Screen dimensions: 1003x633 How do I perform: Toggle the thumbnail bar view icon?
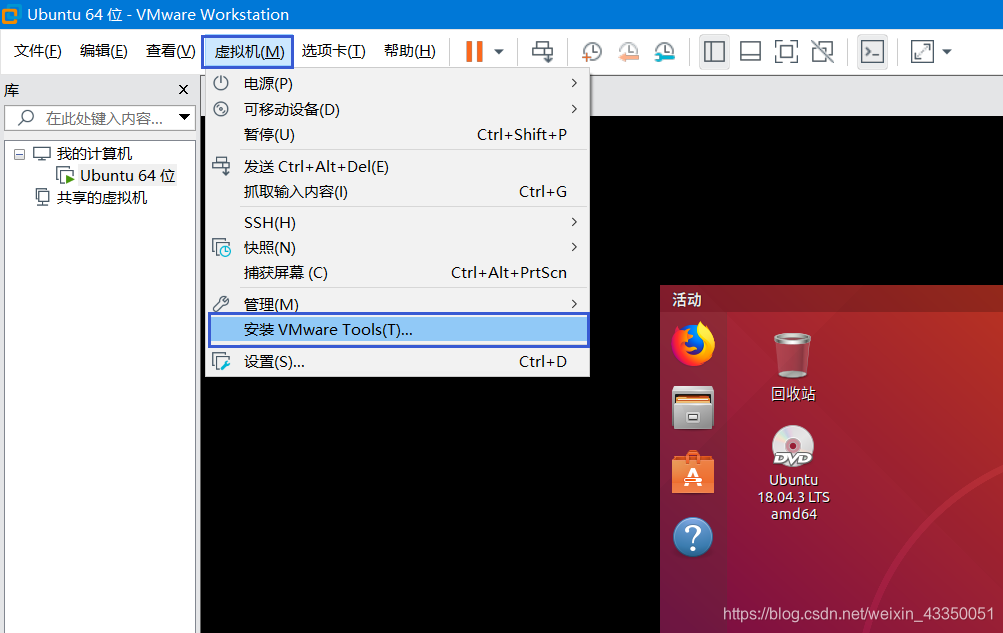750,52
